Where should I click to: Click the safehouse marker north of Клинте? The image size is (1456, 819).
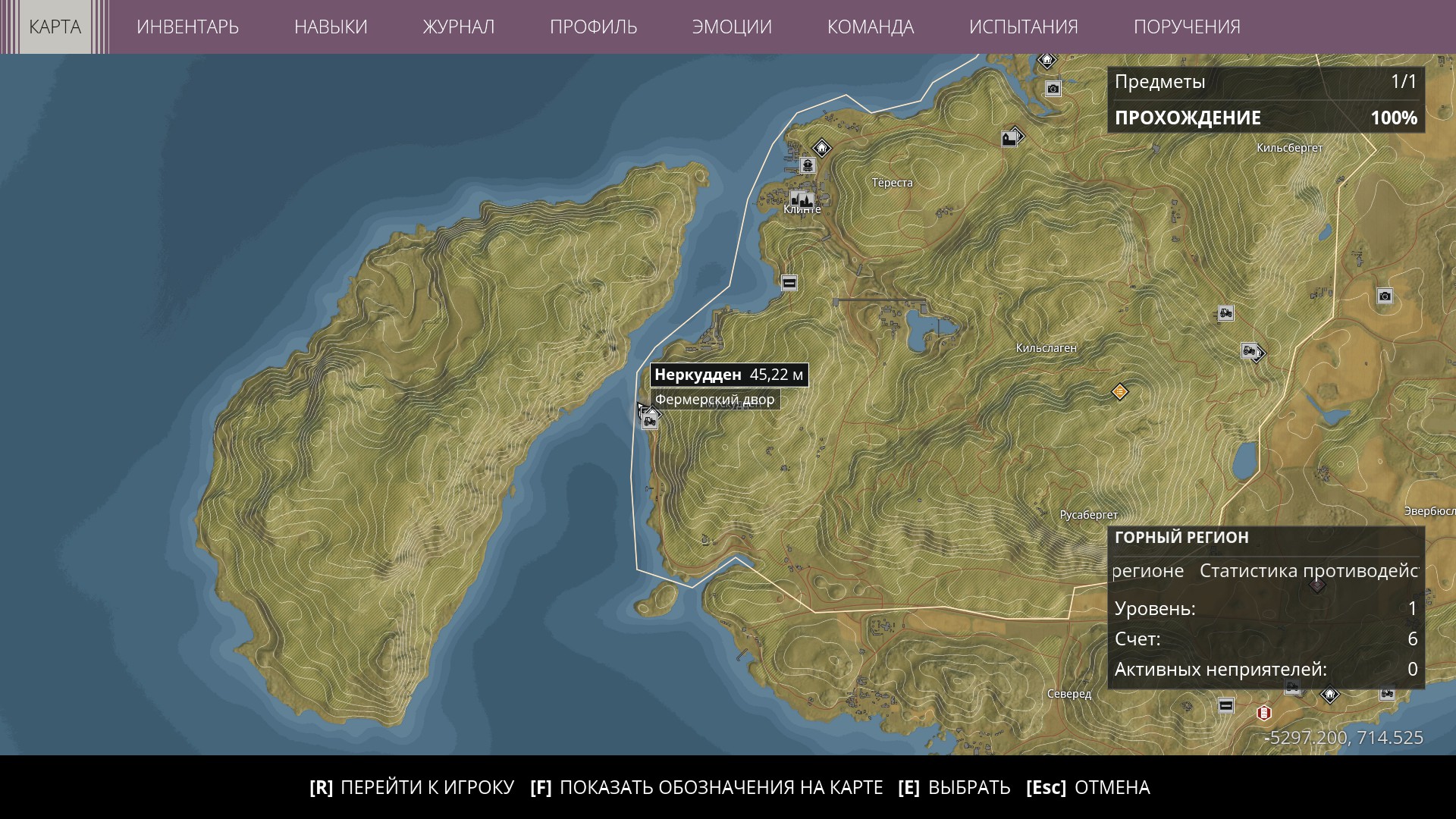[x=821, y=147]
